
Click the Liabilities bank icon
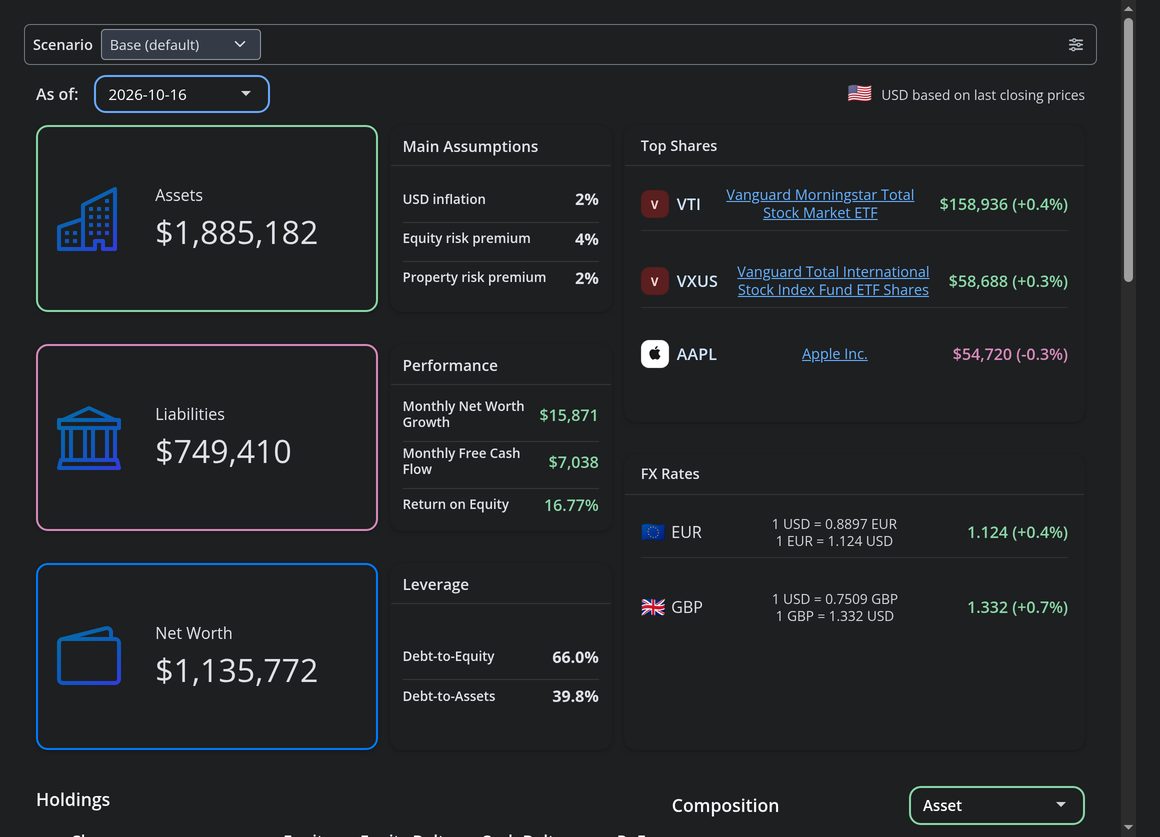(89, 438)
